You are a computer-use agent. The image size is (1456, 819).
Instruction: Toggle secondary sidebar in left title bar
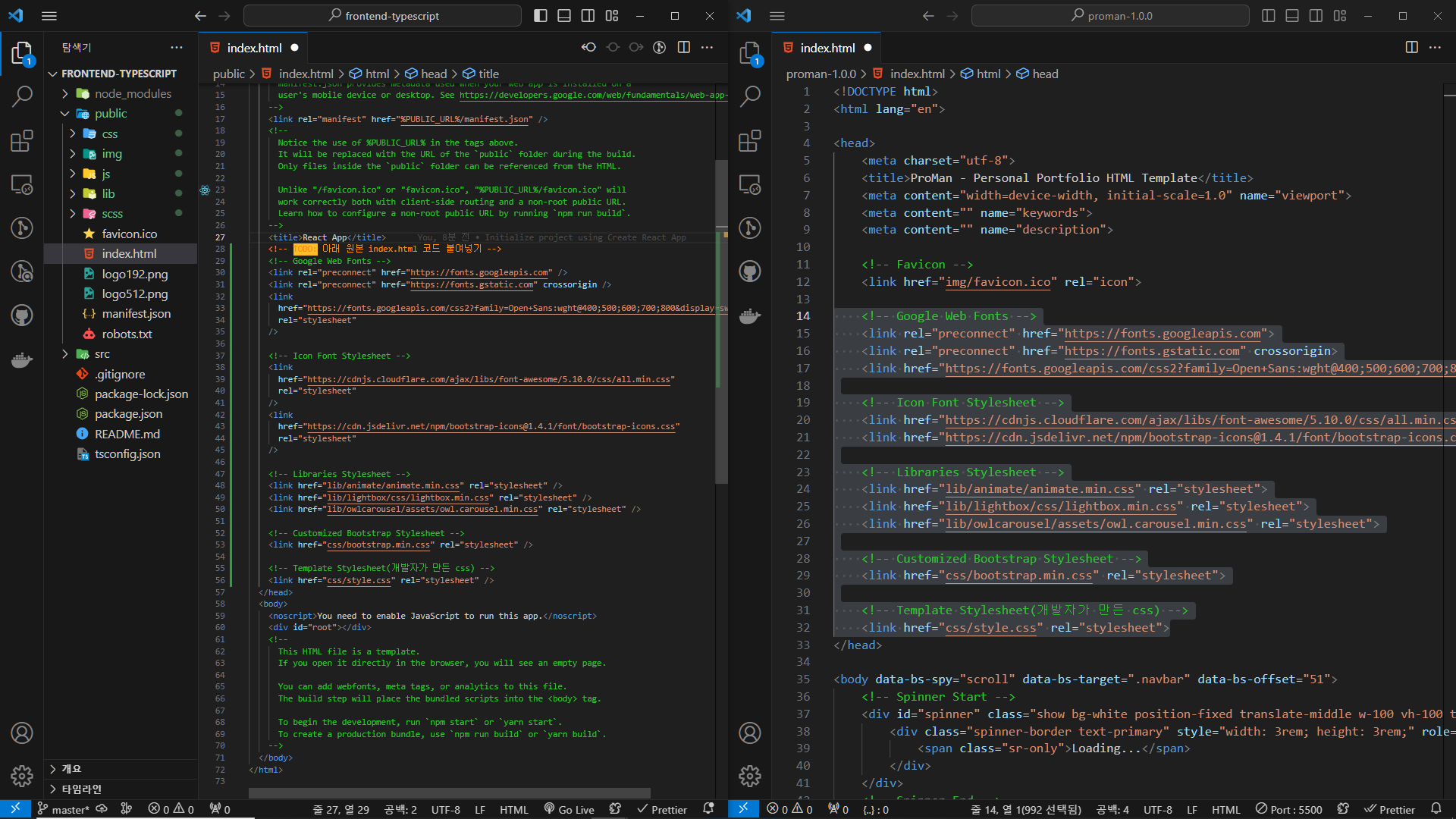pyautogui.click(x=588, y=16)
